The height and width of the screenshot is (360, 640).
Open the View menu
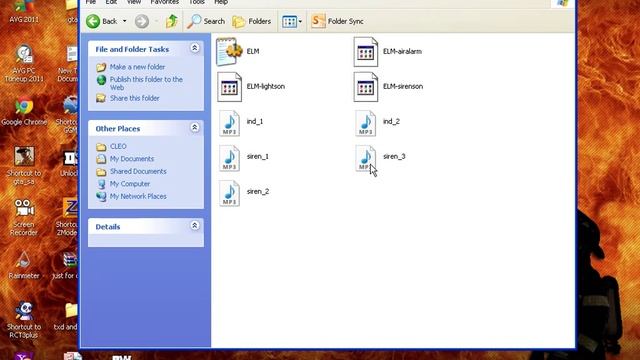(x=134, y=2)
